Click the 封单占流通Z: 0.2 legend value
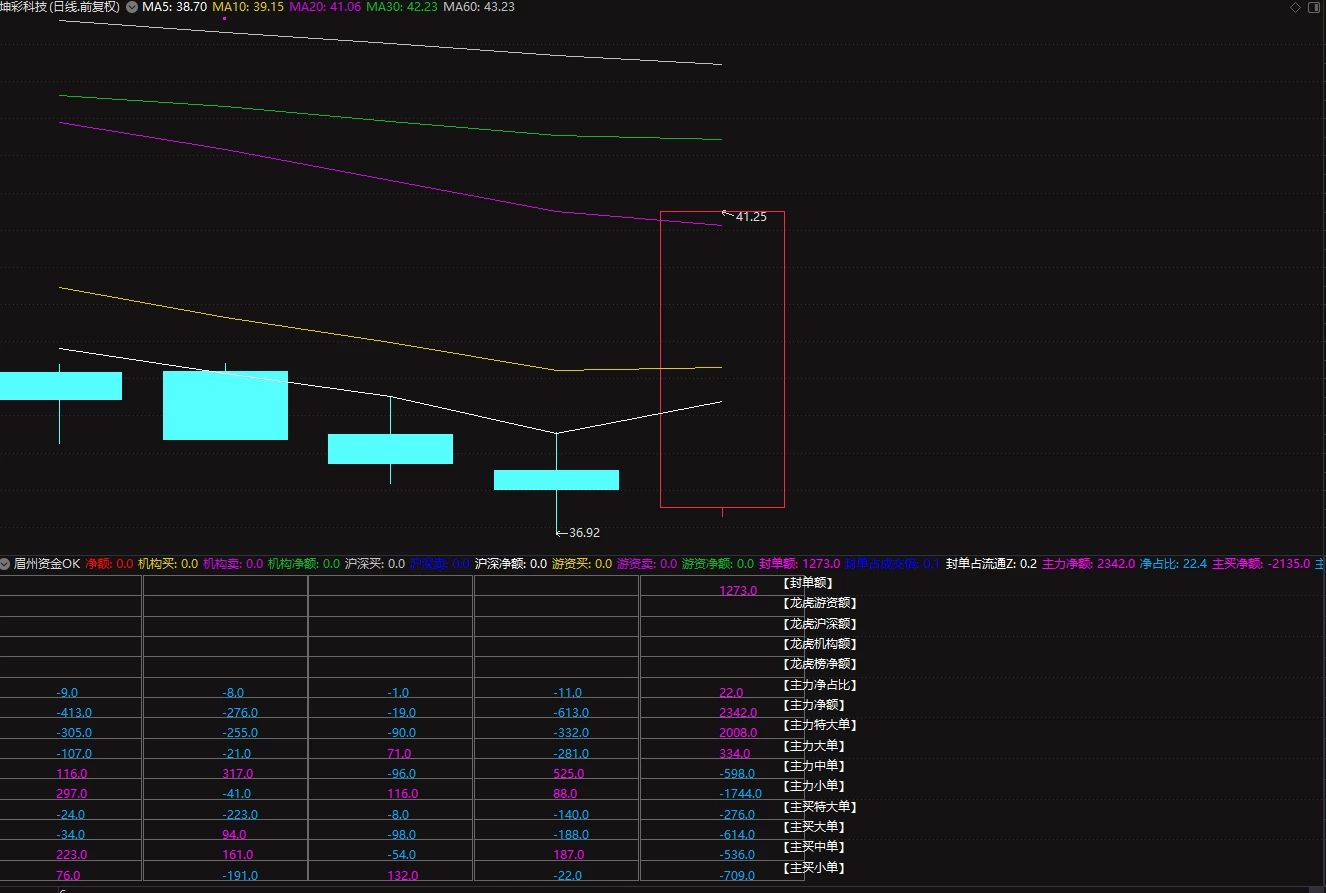Screen dimensions: 1326x893 pyautogui.click(x=991, y=564)
